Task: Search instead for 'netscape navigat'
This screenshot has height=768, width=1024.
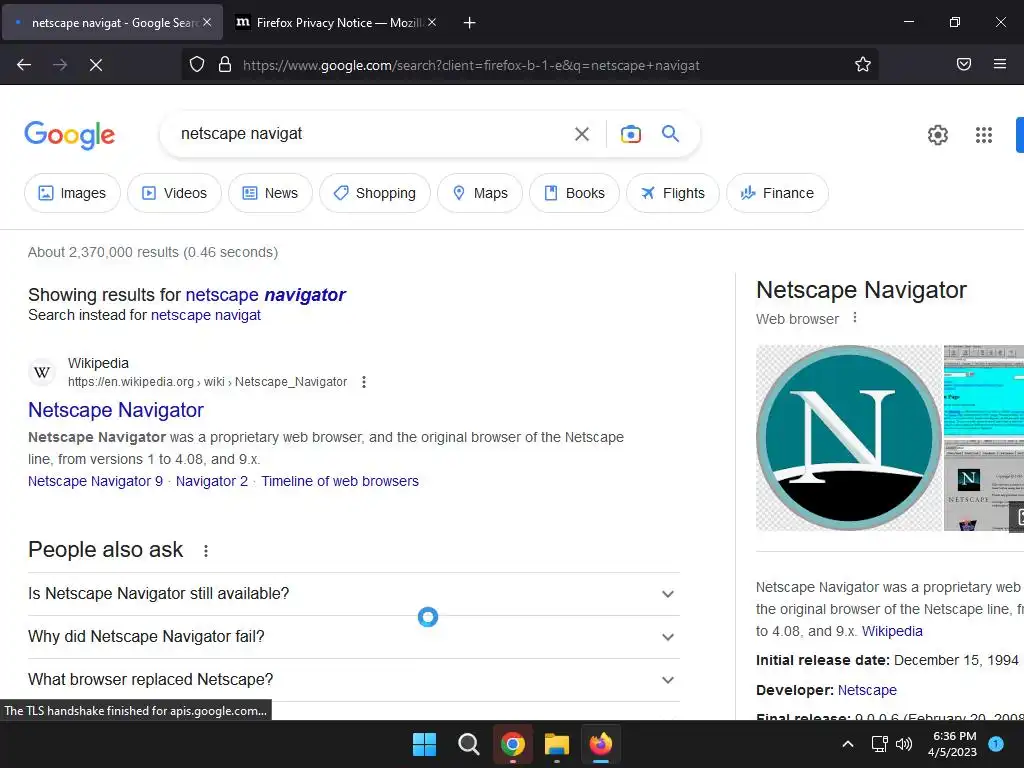Action: click(206, 315)
